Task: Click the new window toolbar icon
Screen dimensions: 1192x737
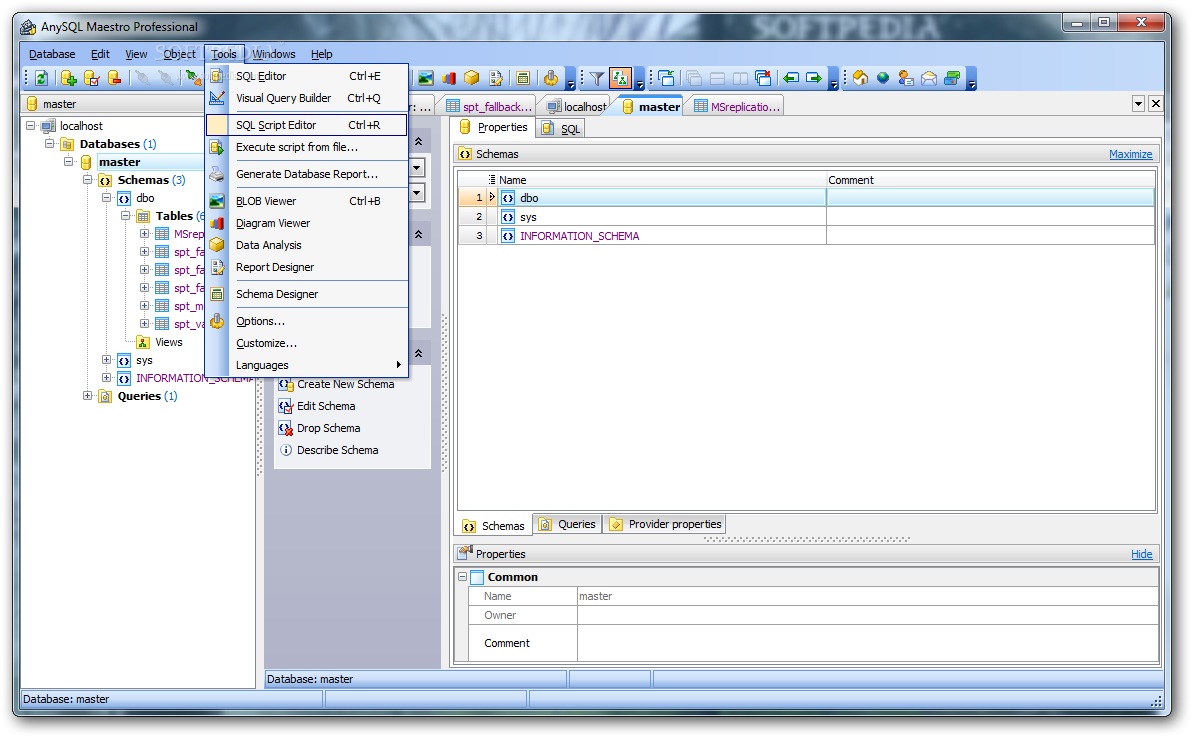Action: (x=667, y=78)
